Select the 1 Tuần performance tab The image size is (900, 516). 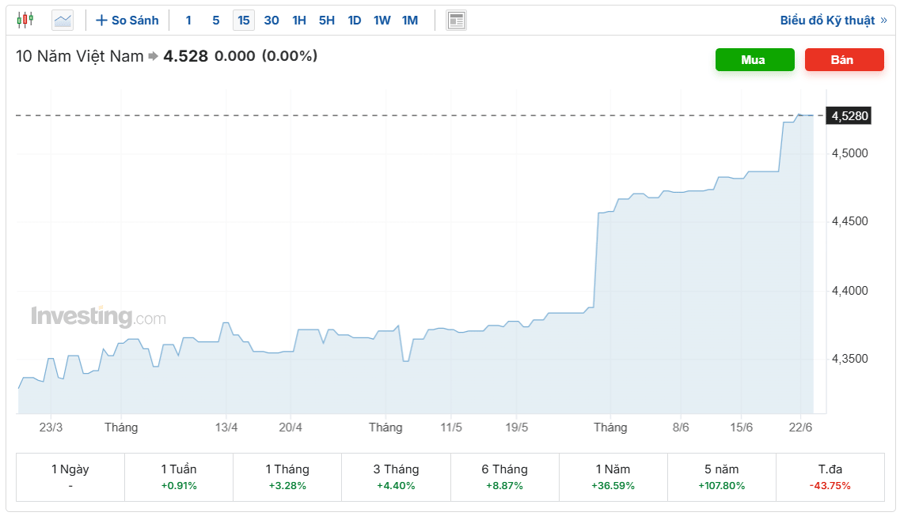click(x=179, y=477)
